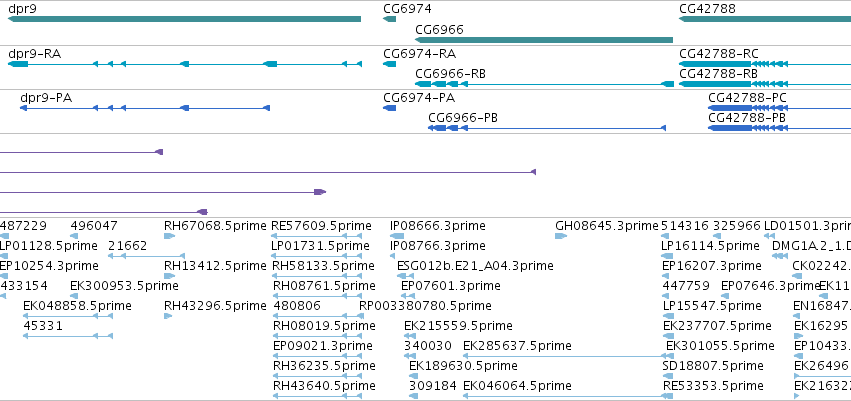The width and height of the screenshot is (851, 401).
Task: Select EST EP16207.3prime
Action: [710, 266]
